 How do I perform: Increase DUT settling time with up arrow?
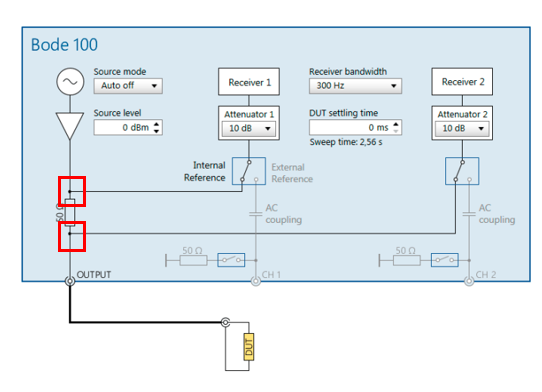pos(396,124)
